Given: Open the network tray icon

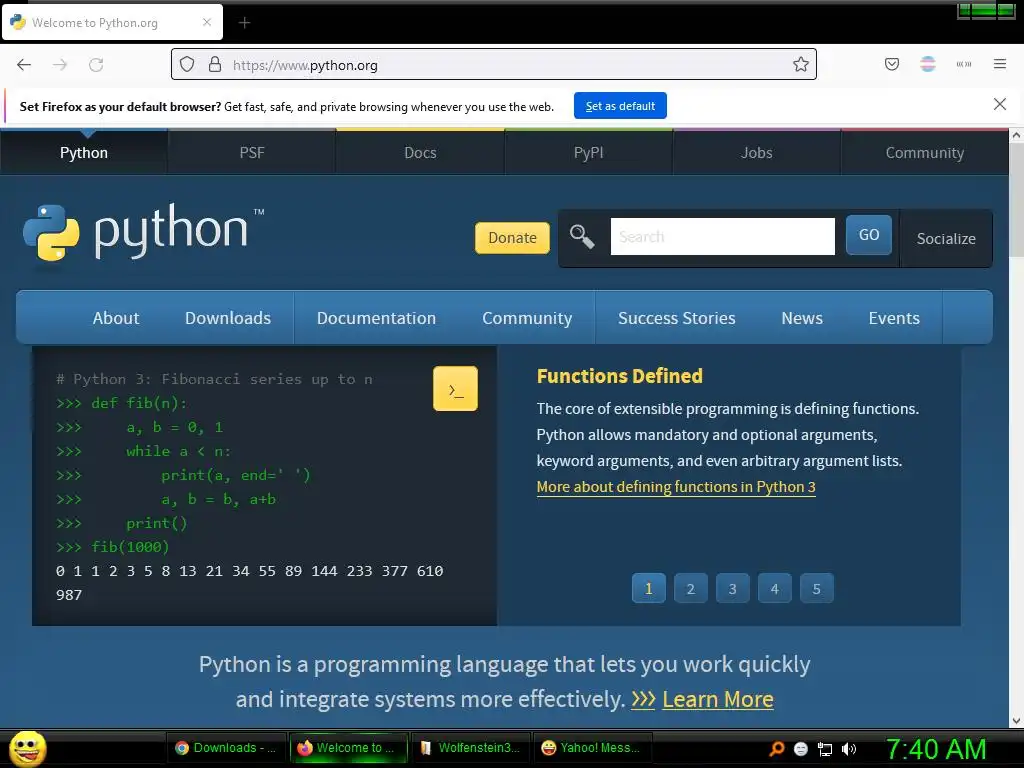Looking at the screenshot, I should click(x=825, y=749).
